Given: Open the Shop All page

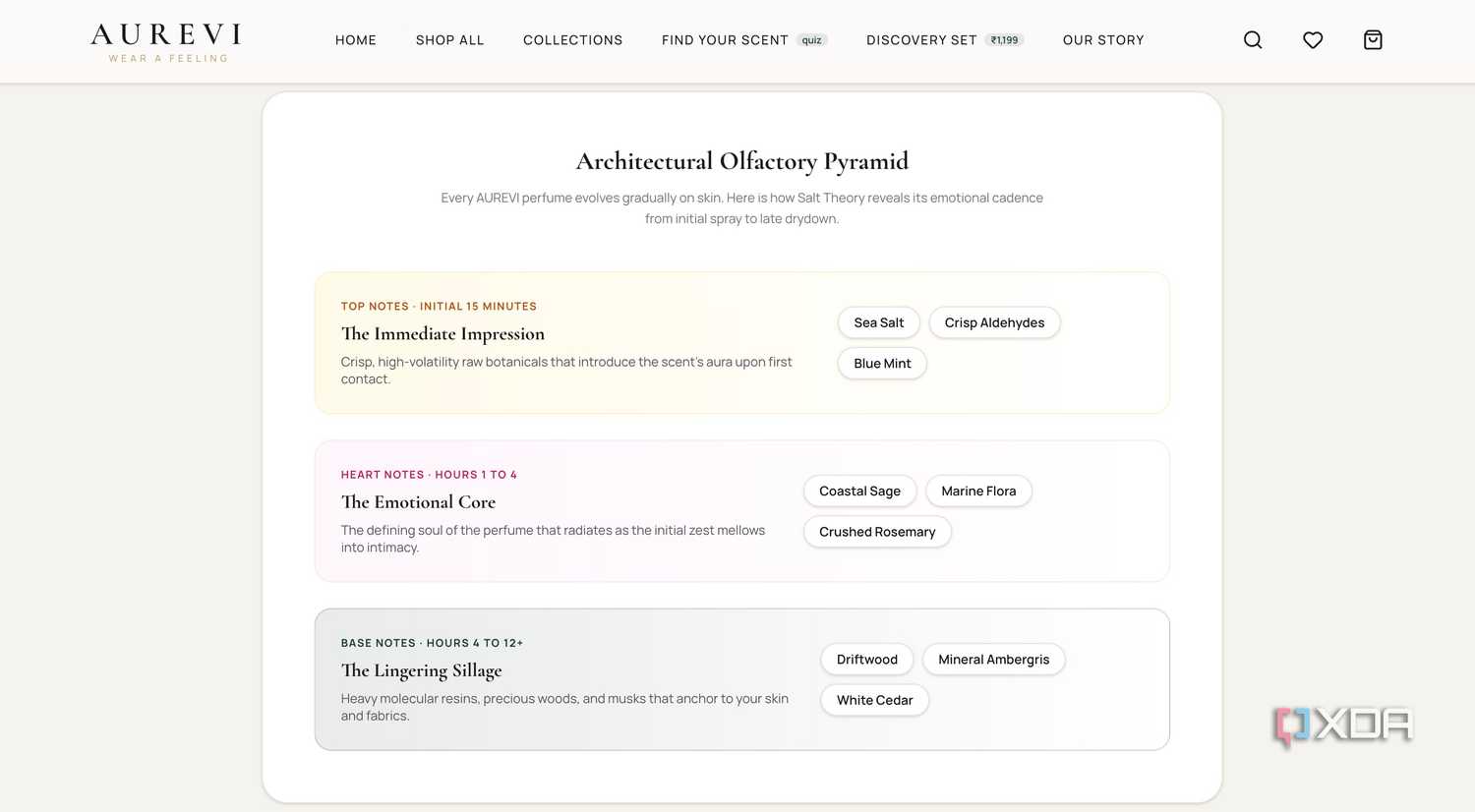Looking at the screenshot, I should click(449, 40).
